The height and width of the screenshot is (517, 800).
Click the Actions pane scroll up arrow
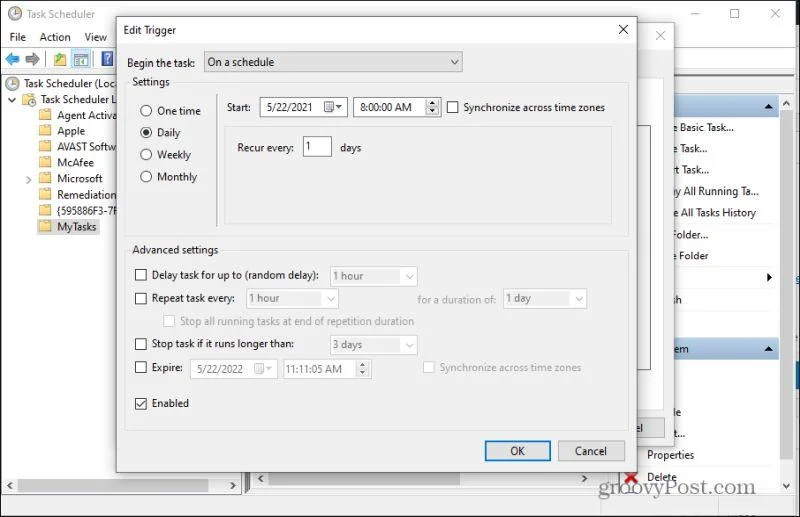pos(786,104)
